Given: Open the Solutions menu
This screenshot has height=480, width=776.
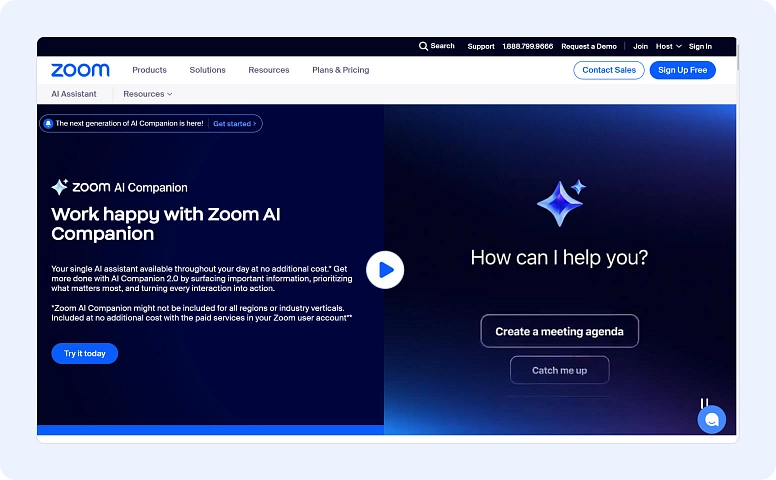Looking at the screenshot, I should (207, 70).
